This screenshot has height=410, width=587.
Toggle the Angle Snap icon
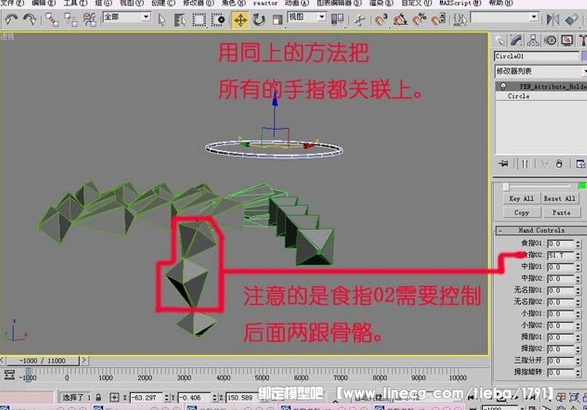(400, 19)
